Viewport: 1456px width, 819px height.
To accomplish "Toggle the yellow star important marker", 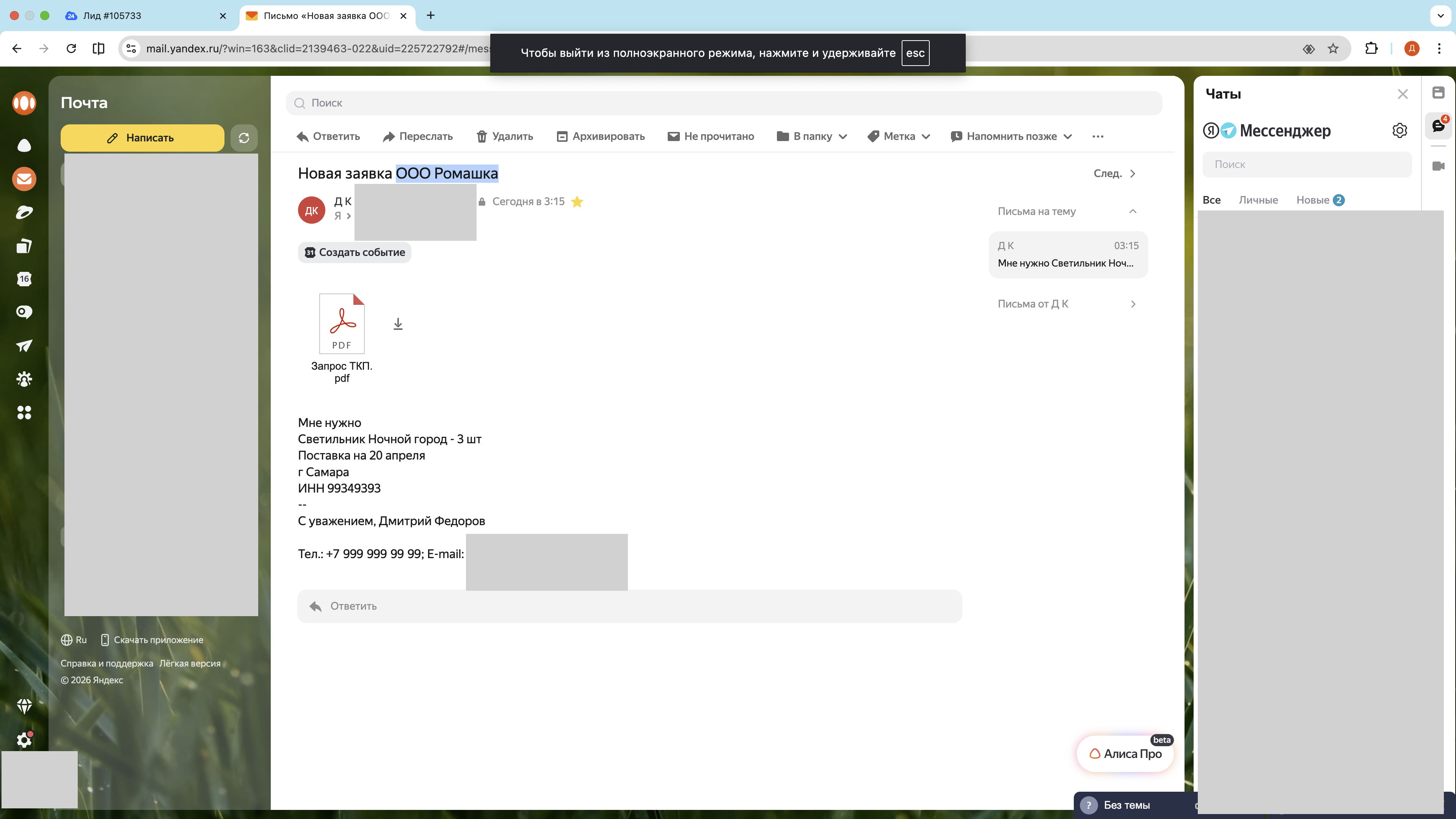I will [x=576, y=202].
